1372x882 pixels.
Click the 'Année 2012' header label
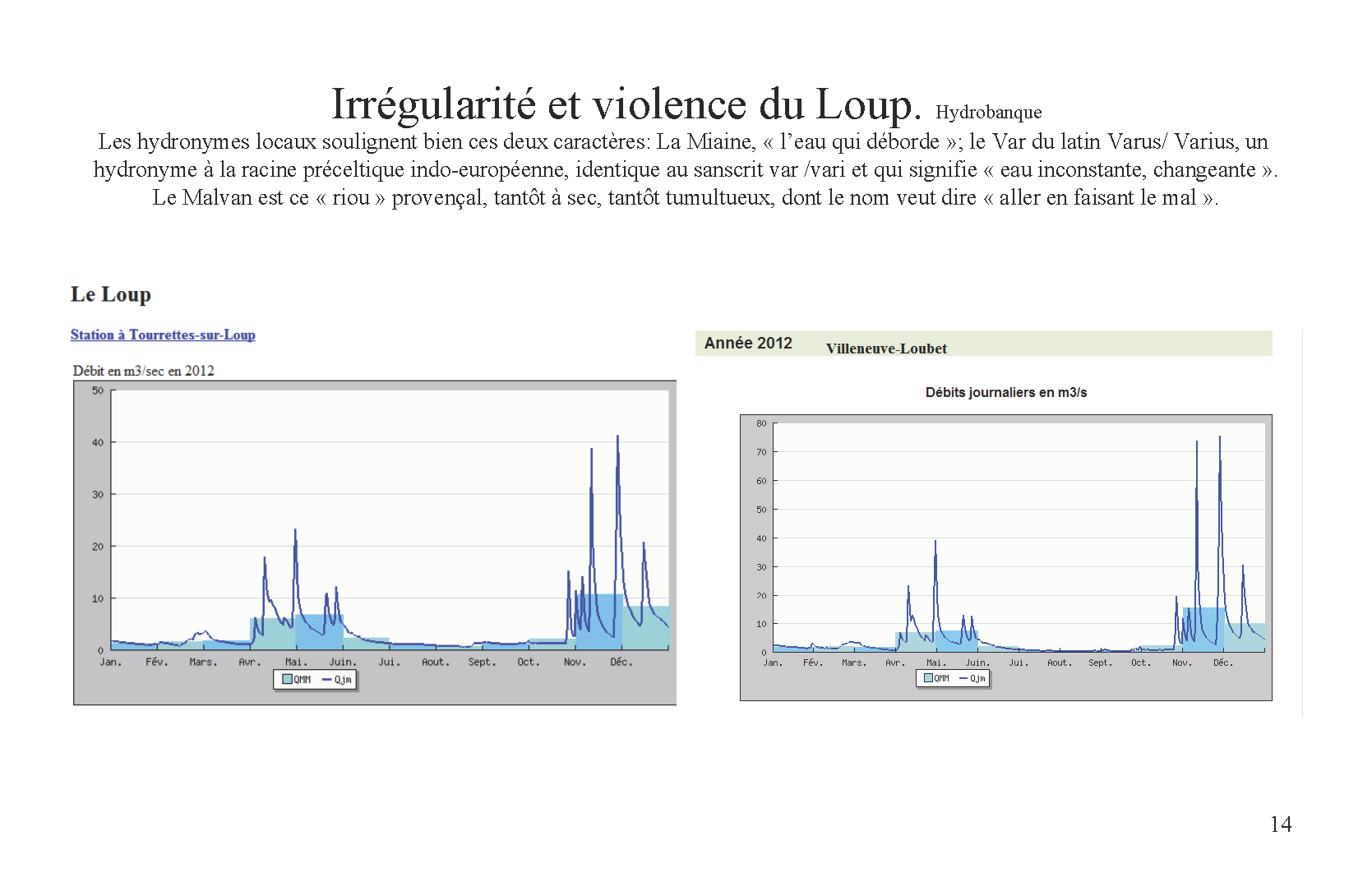748,343
